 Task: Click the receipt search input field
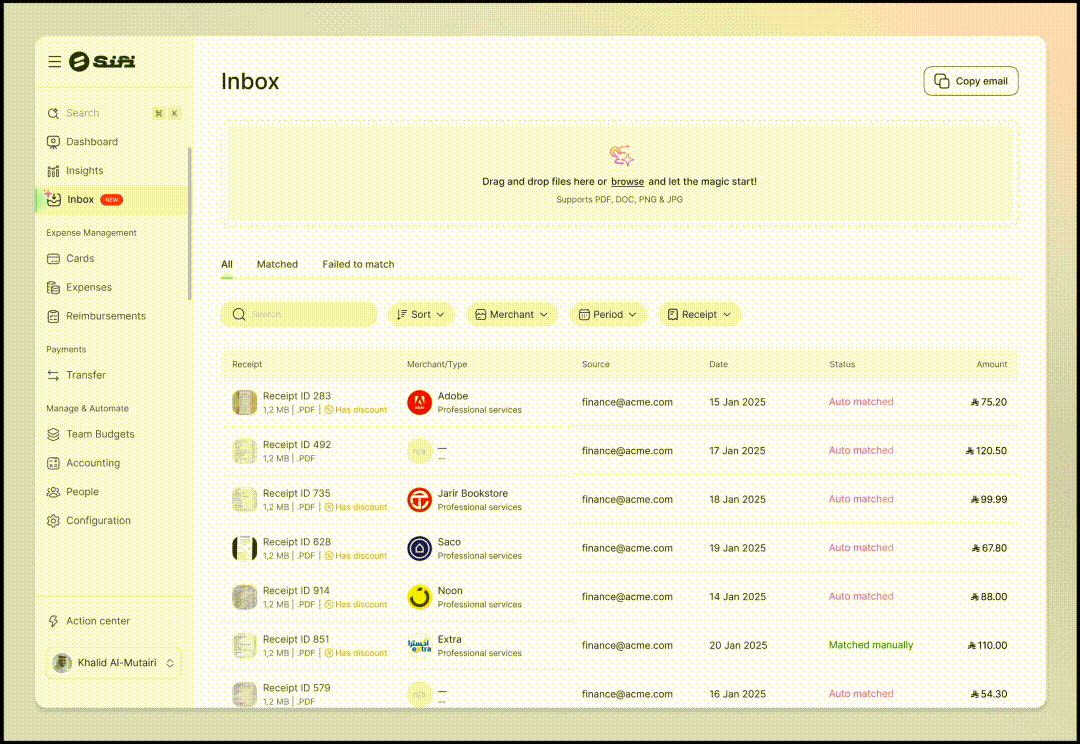pos(305,314)
